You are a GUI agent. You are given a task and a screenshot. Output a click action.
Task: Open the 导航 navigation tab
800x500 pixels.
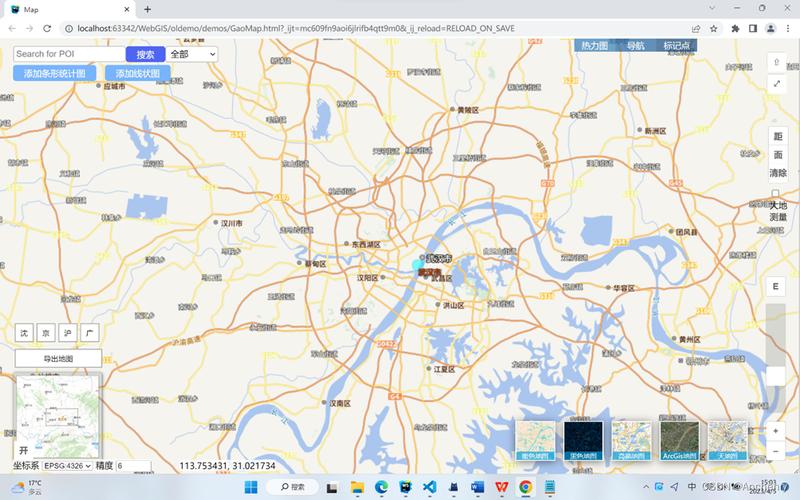(x=636, y=46)
